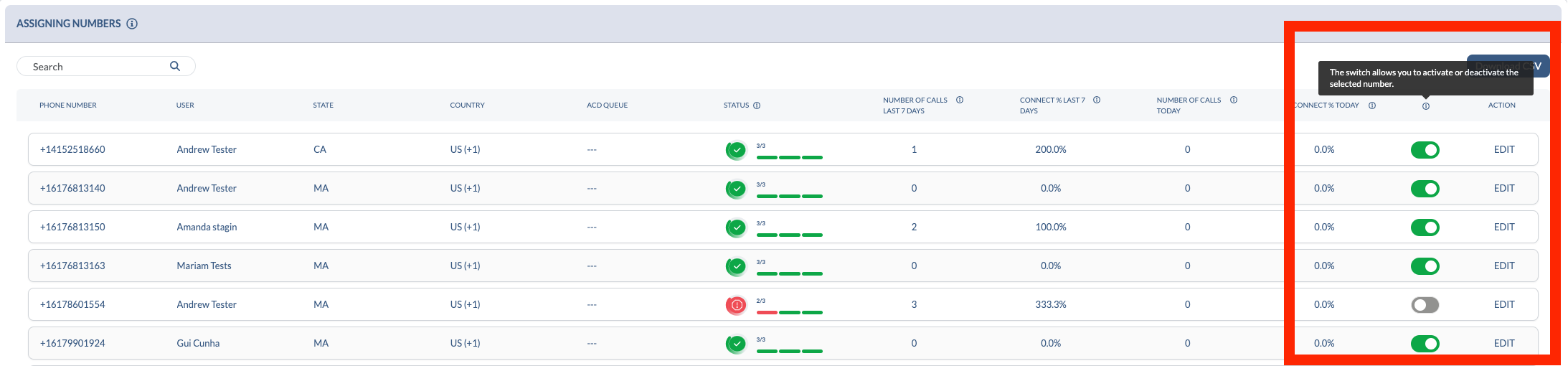
Task: Click the ACD Queue column header
Action: coord(607,105)
